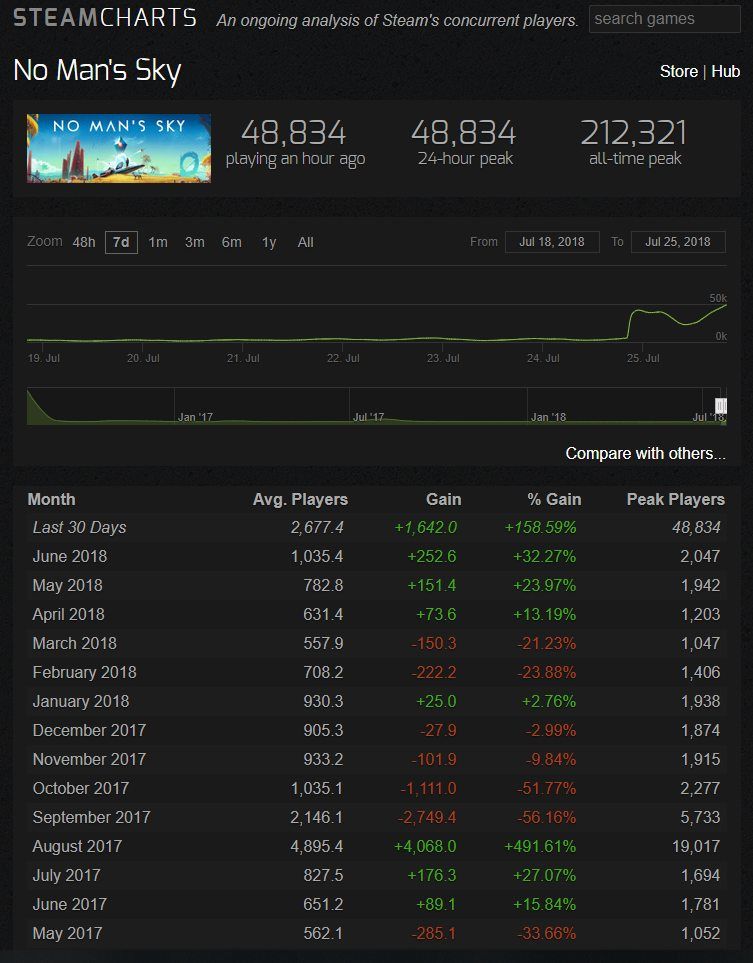Switch chart zoom to 1m
The height and width of the screenshot is (963, 753).
[x=158, y=242]
